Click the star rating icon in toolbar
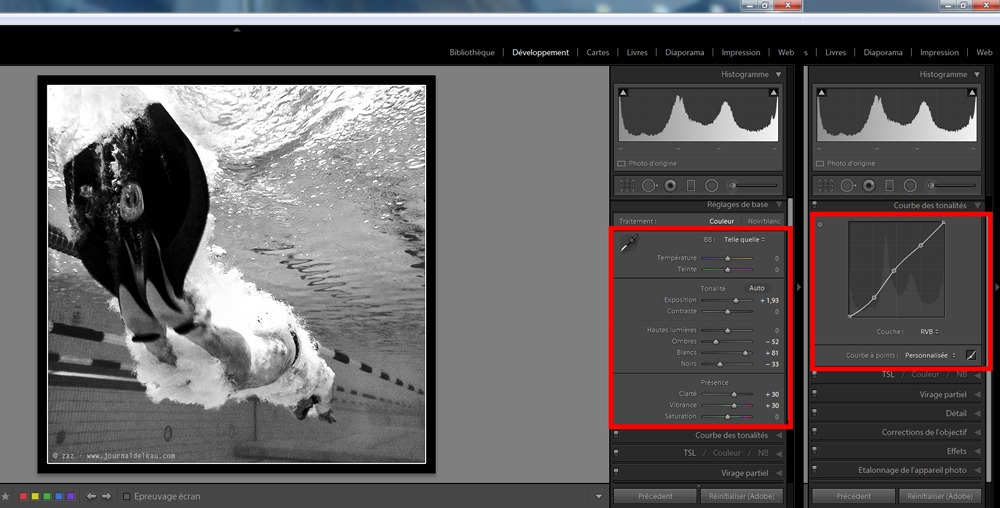1000x508 pixels. (6, 496)
